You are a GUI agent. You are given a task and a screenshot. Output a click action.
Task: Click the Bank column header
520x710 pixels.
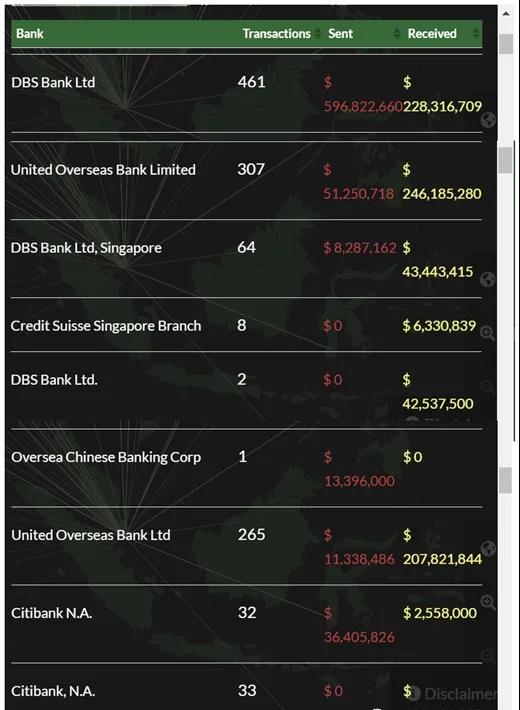[30, 34]
